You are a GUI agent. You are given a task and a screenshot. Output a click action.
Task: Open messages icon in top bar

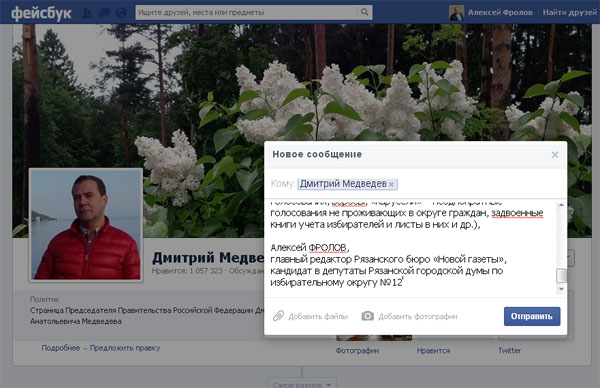tap(104, 13)
